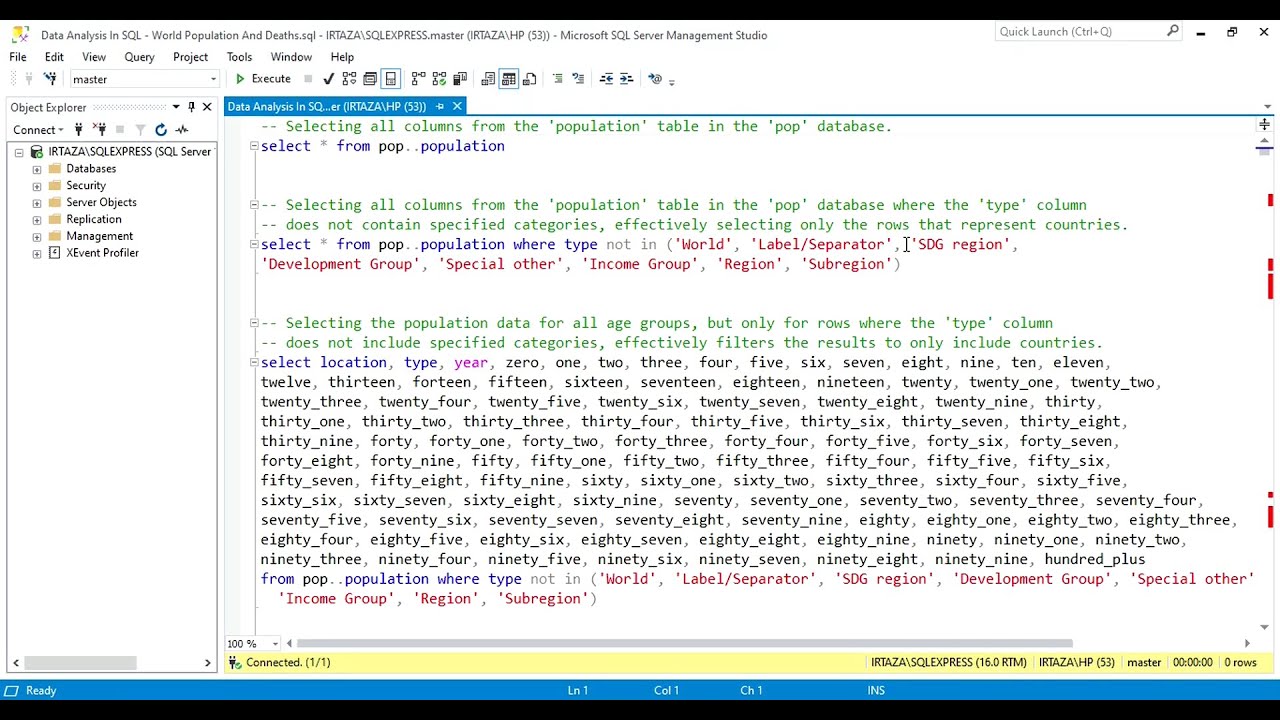Image resolution: width=1280 pixels, height=720 pixels.
Task: Toggle Include Client Statistics
Action: point(460,78)
